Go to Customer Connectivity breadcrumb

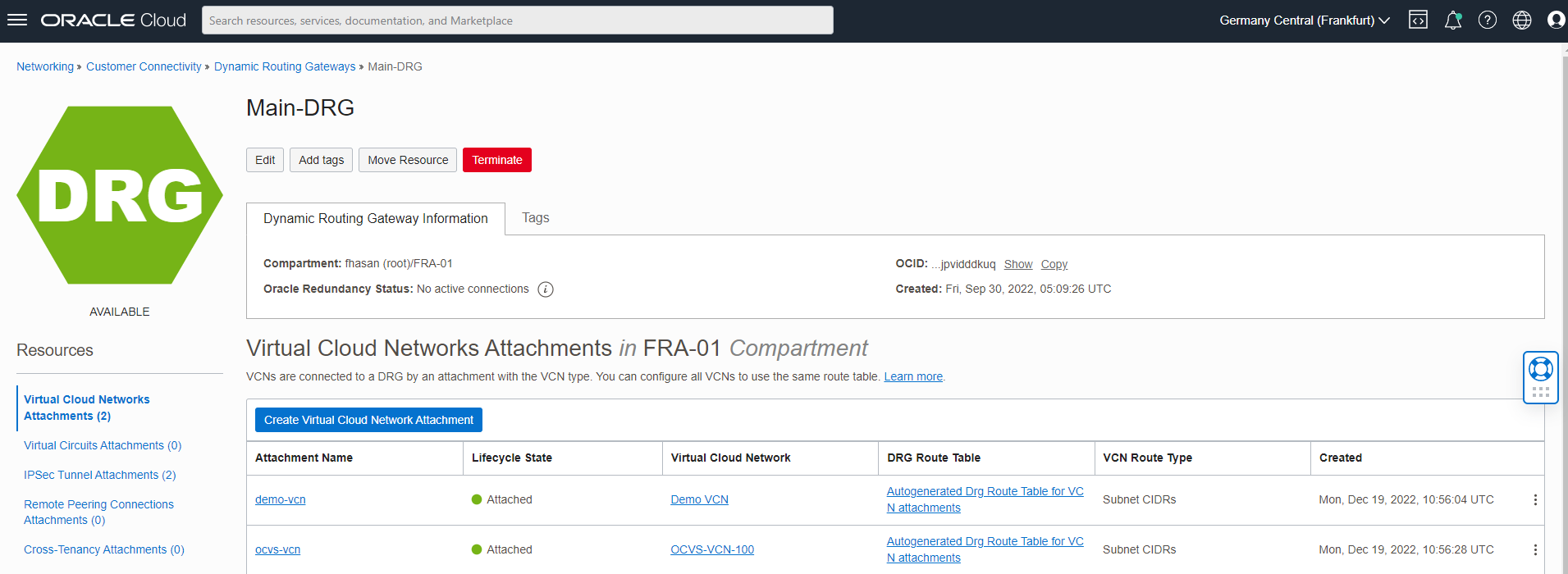click(144, 66)
